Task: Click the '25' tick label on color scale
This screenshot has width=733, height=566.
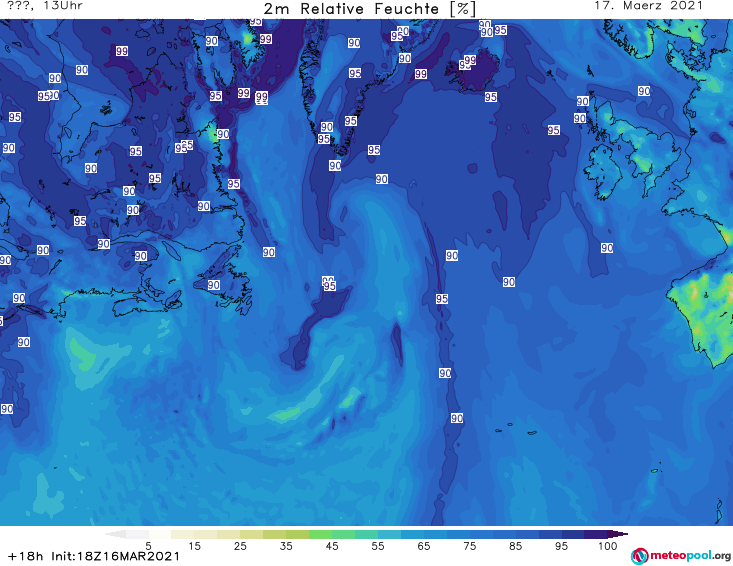Action: (x=240, y=546)
